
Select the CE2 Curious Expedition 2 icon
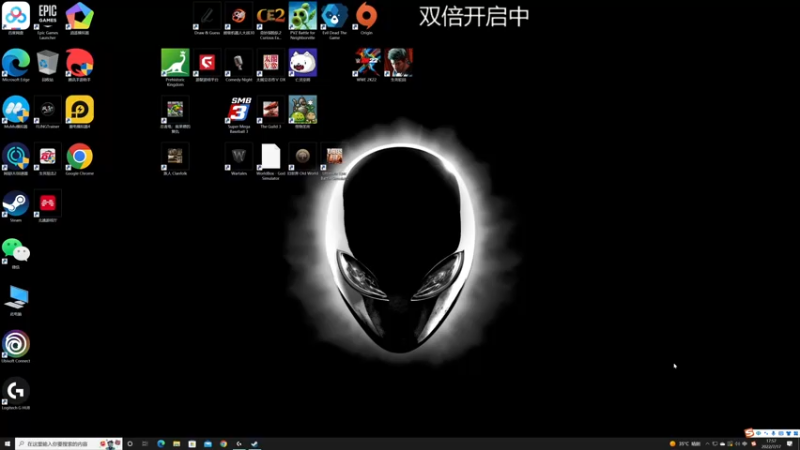(271, 20)
